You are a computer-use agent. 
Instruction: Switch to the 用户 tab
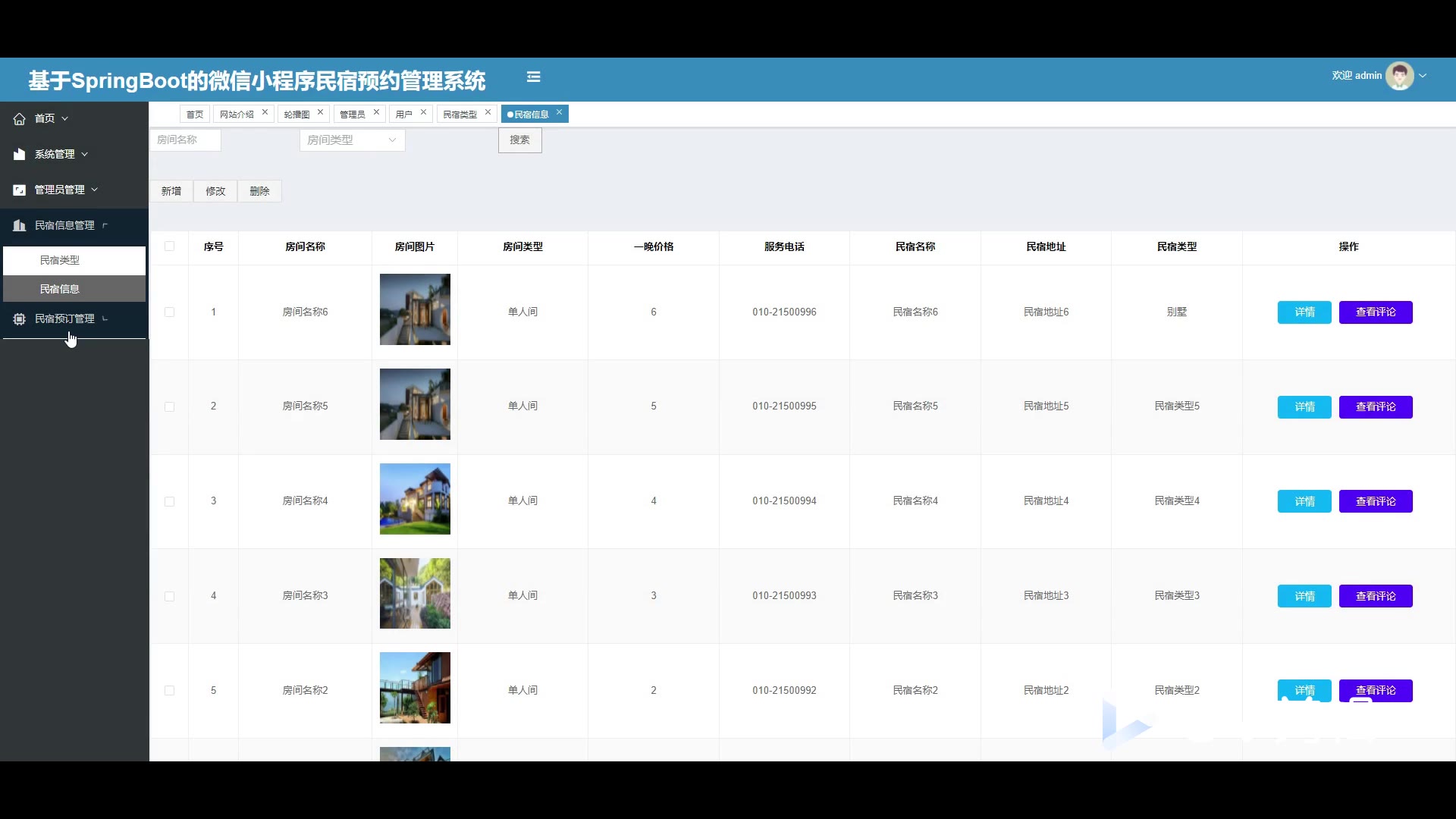point(404,115)
